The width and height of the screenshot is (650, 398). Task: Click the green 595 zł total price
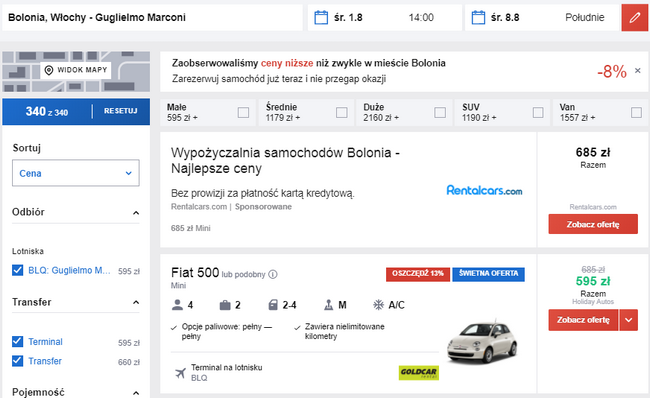tap(593, 281)
